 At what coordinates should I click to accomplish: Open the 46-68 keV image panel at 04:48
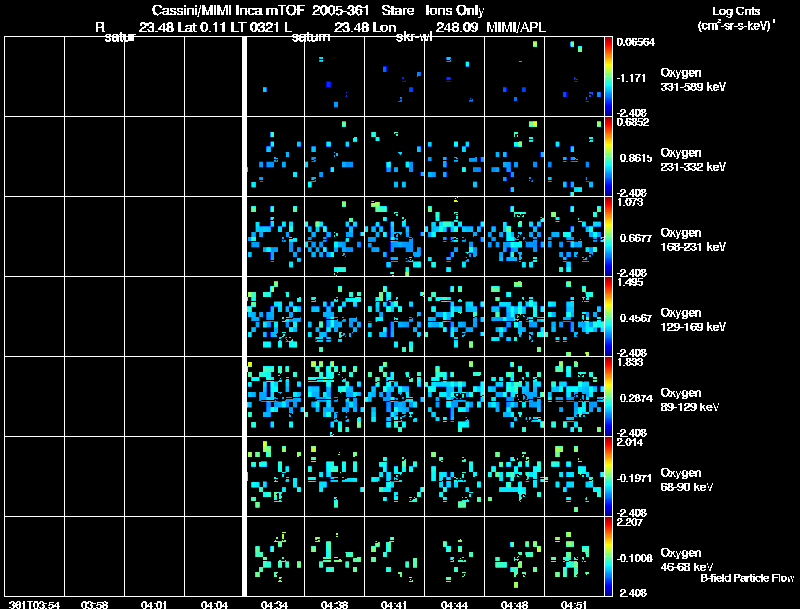[515, 557]
